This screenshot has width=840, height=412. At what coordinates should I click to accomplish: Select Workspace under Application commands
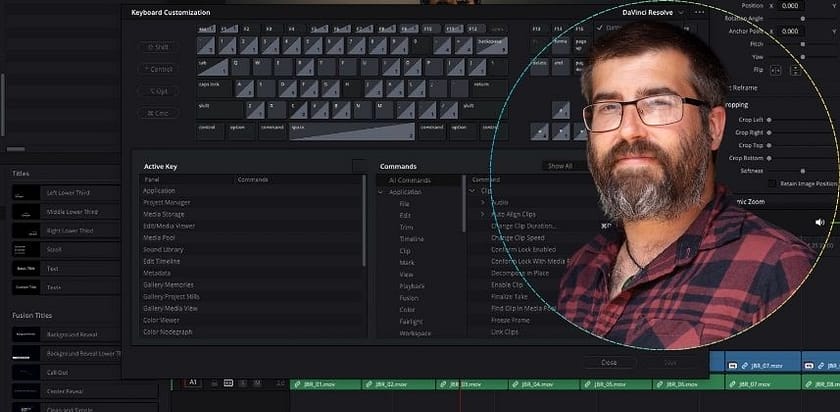point(416,333)
